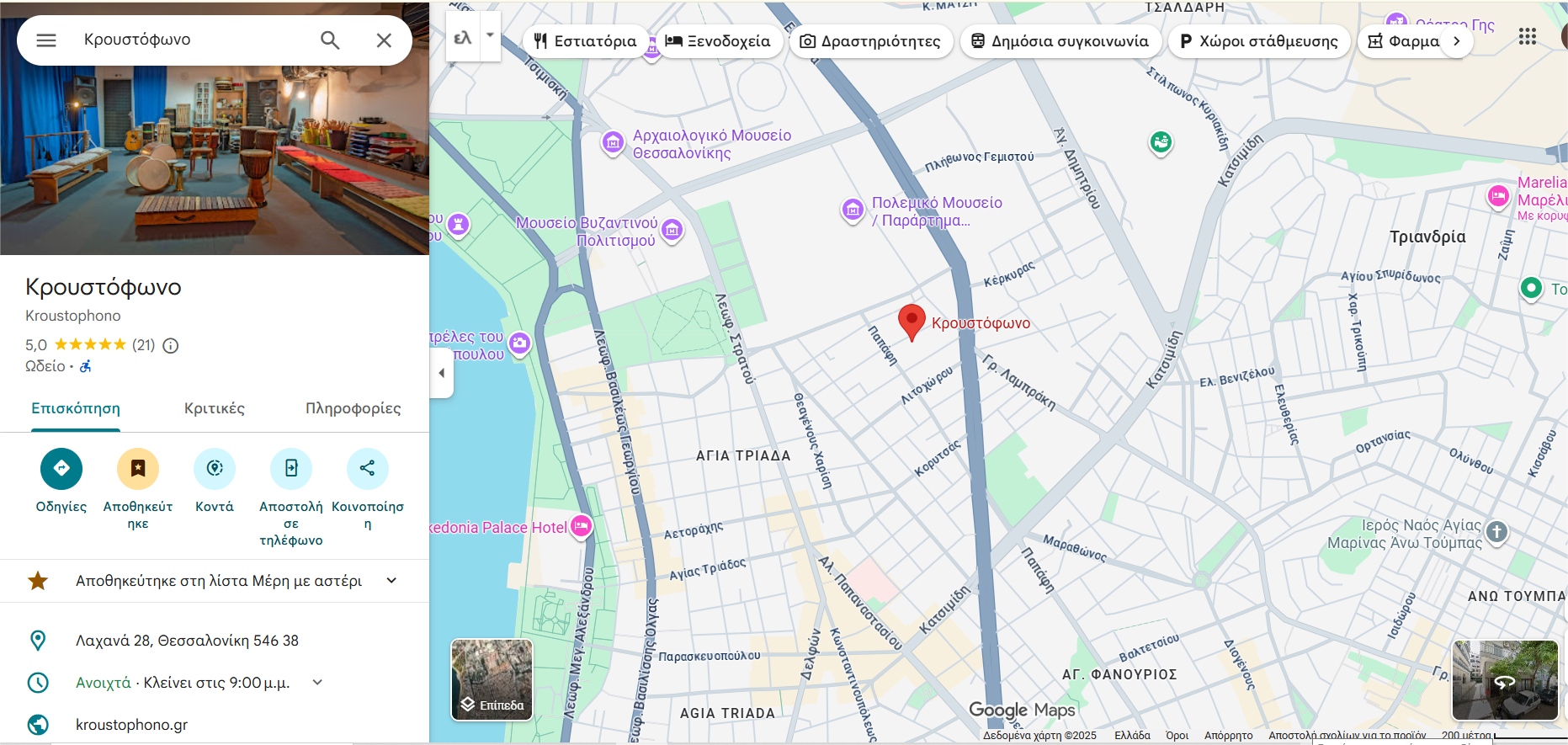
Task: Click the green marker below Τριανδρία
Action: click(1531, 288)
